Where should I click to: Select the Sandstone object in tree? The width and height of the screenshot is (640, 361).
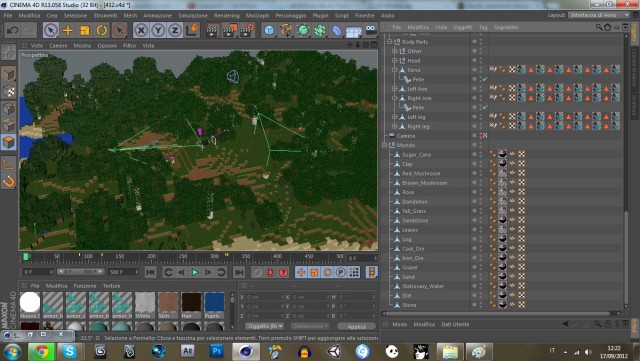415,221
